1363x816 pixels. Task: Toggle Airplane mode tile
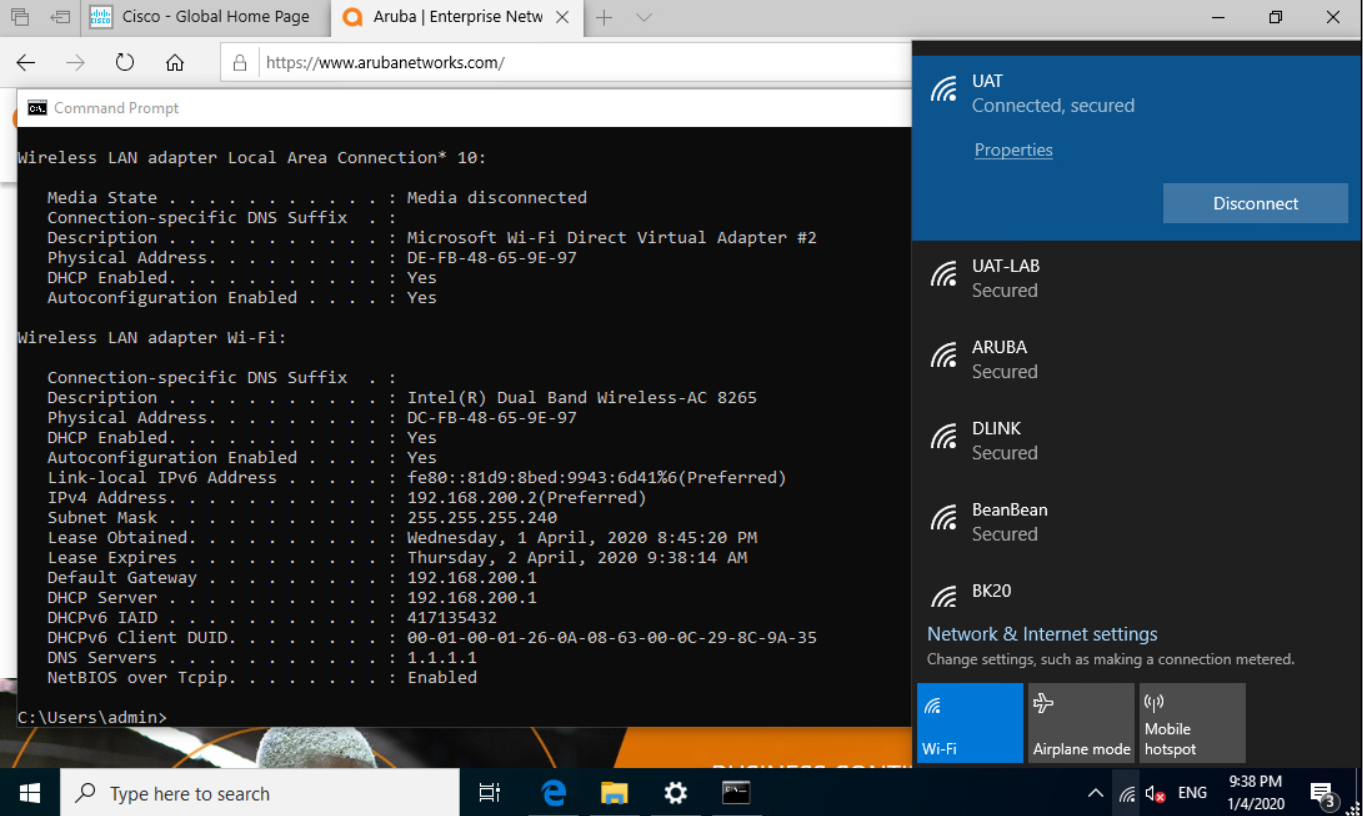1081,723
